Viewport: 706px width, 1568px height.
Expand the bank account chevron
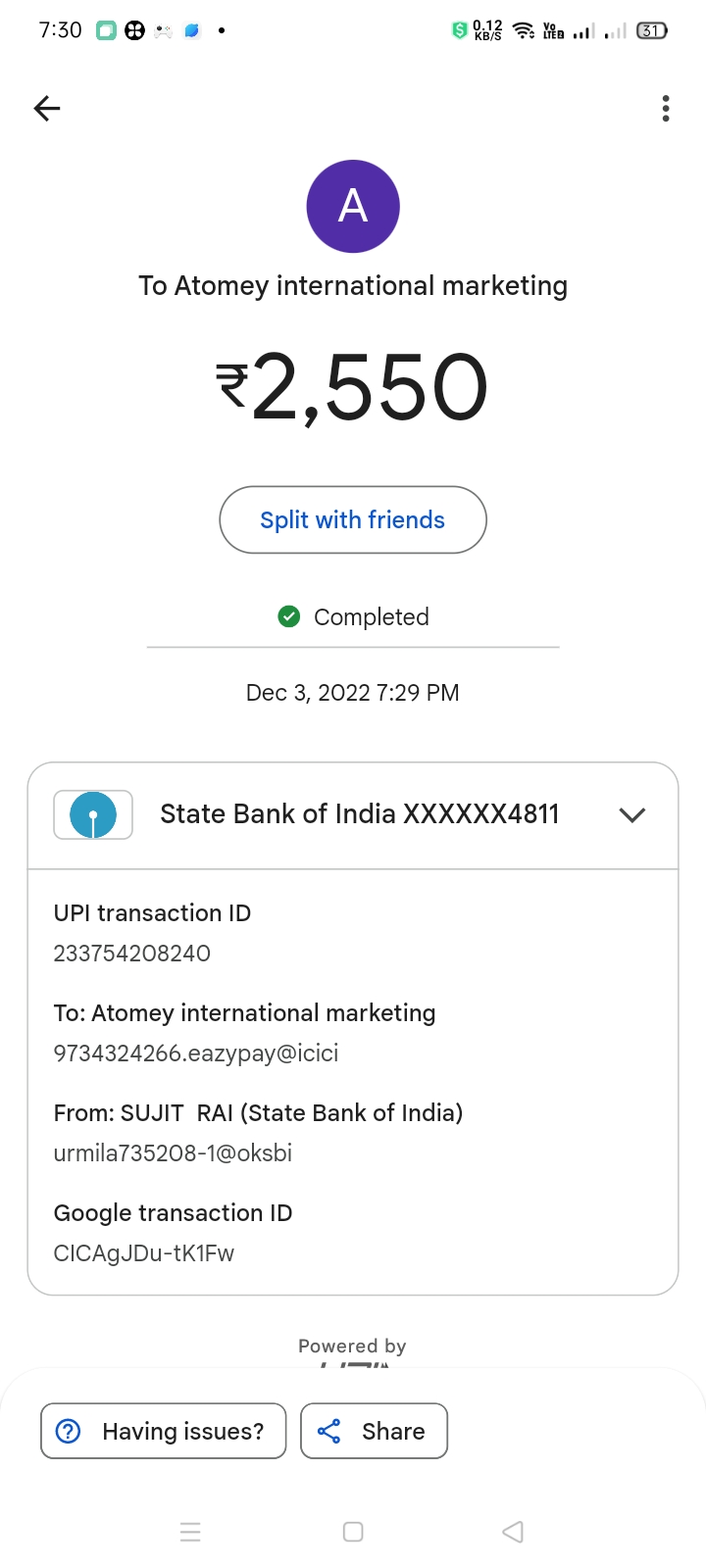632,814
